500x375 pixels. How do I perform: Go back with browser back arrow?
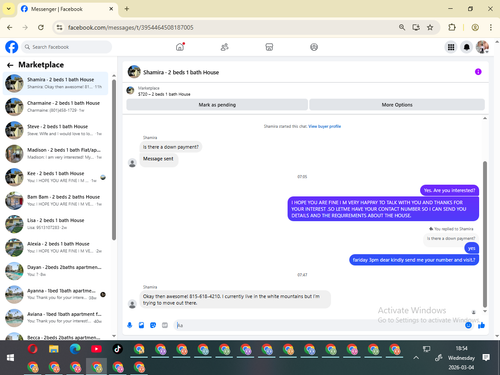(x=10, y=27)
